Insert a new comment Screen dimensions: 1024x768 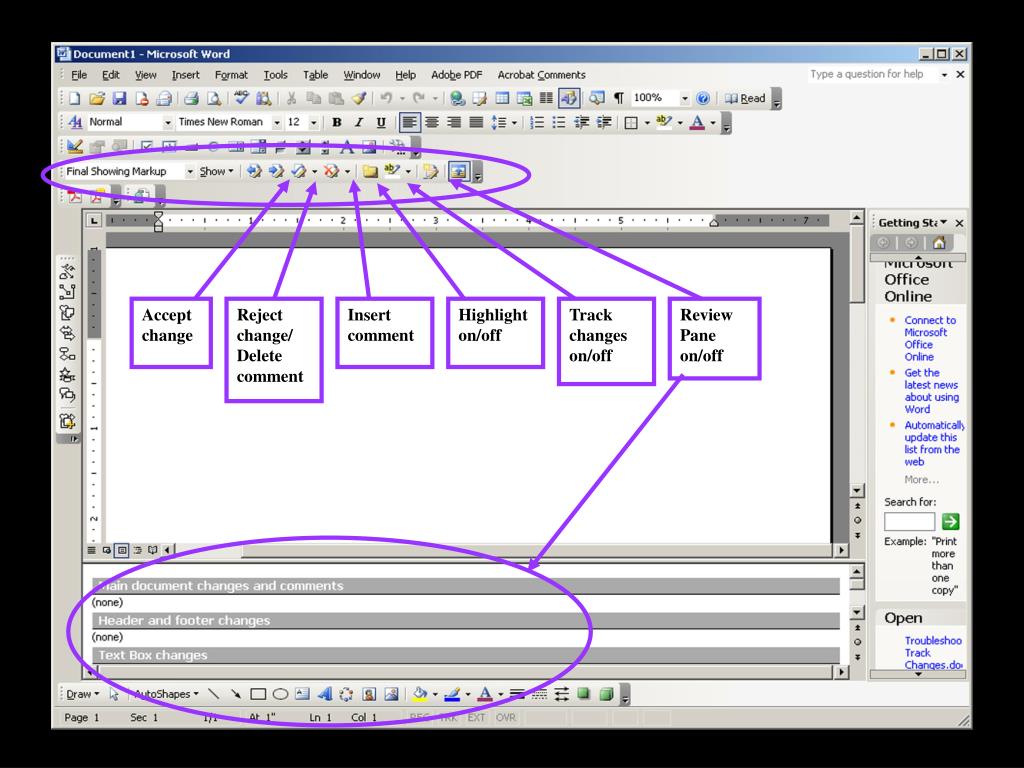click(370, 172)
